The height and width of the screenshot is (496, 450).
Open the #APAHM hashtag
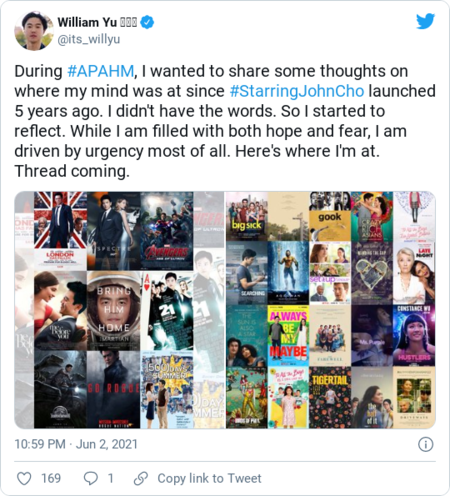tap(100, 71)
